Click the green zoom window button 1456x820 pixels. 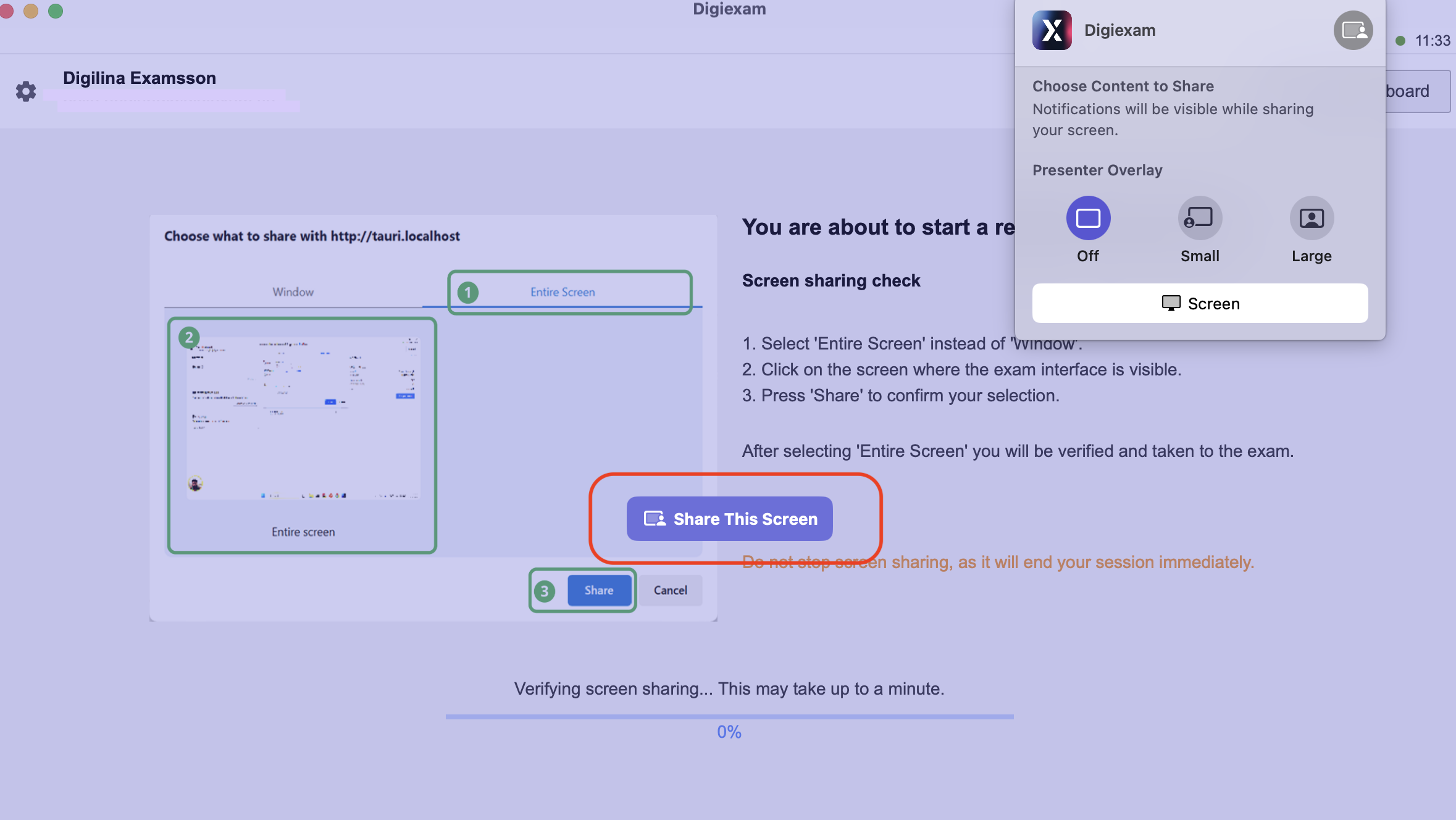[56, 10]
